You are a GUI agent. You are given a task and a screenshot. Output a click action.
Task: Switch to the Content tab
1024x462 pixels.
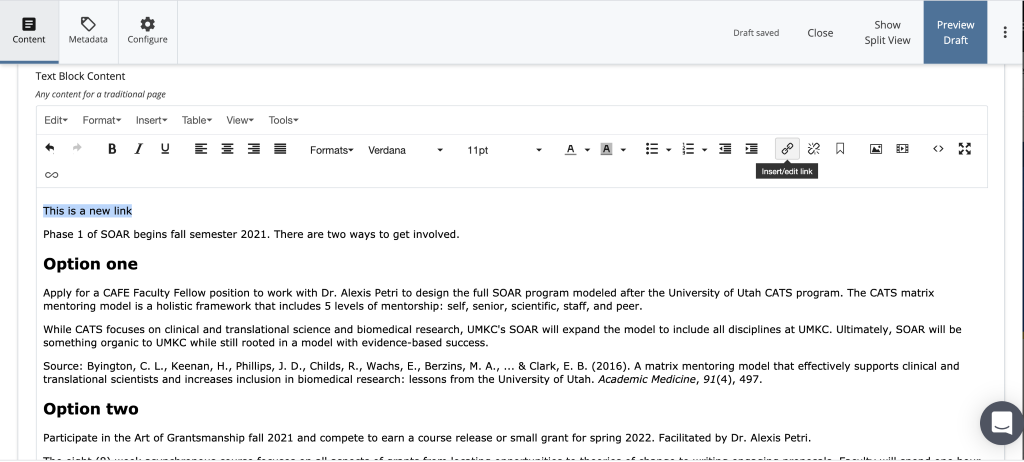[x=29, y=31]
